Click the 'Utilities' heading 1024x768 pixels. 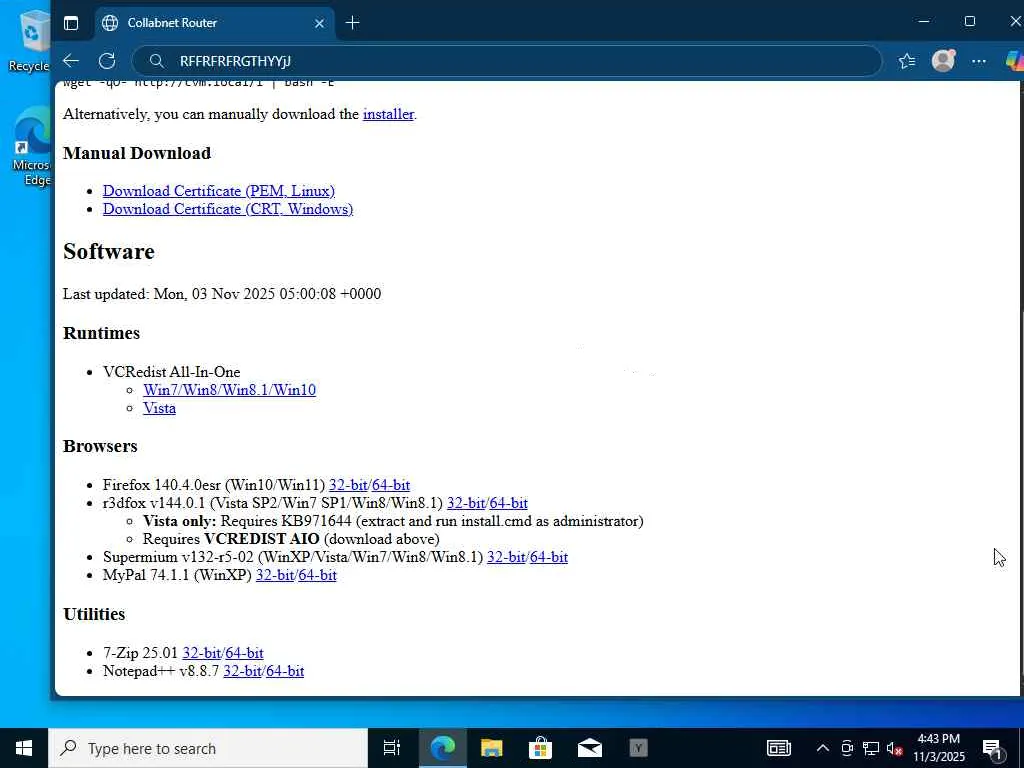tap(94, 615)
